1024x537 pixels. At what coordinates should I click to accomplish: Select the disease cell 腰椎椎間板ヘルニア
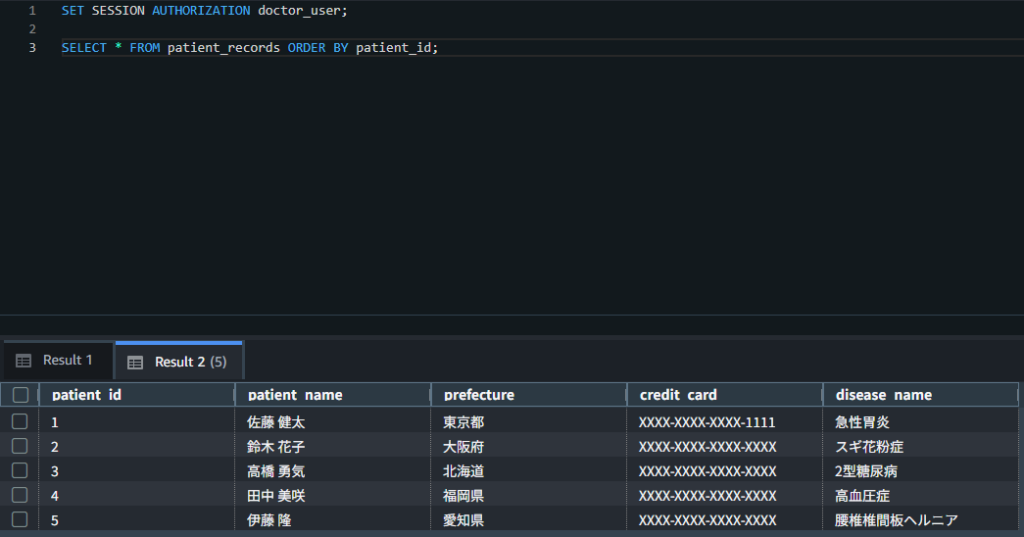pyautogui.click(x=920, y=520)
